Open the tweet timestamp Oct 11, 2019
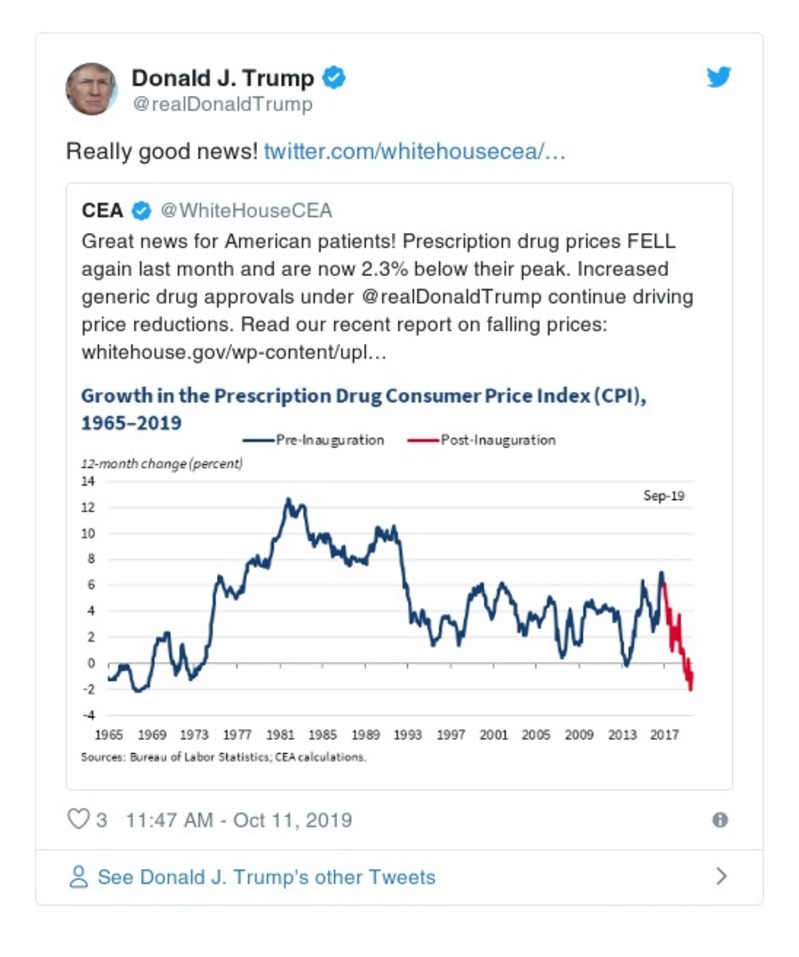The image size is (799, 957). click(x=238, y=819)
